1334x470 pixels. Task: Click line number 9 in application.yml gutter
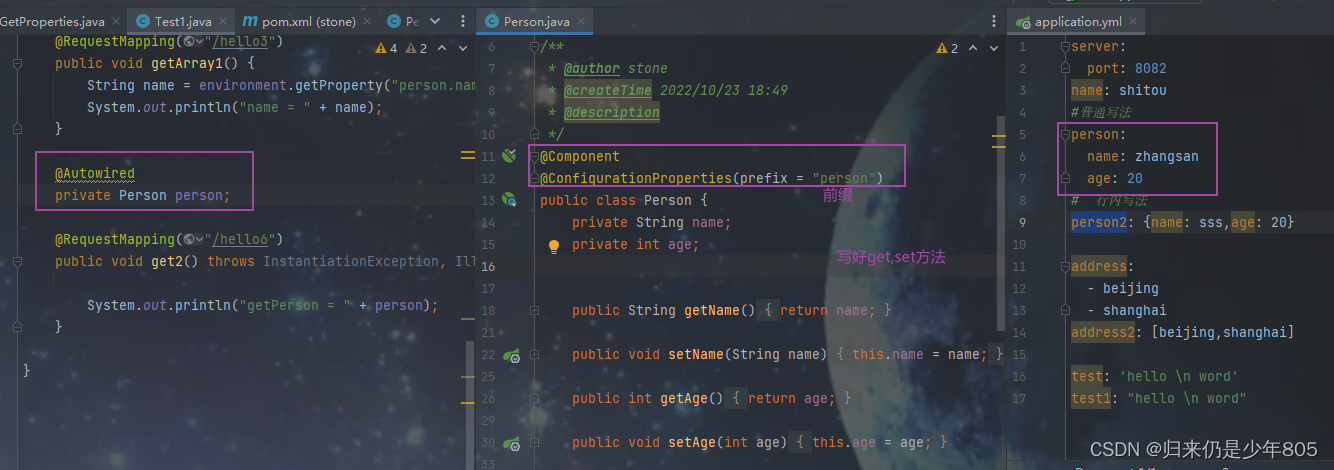tap(1022, 223)
